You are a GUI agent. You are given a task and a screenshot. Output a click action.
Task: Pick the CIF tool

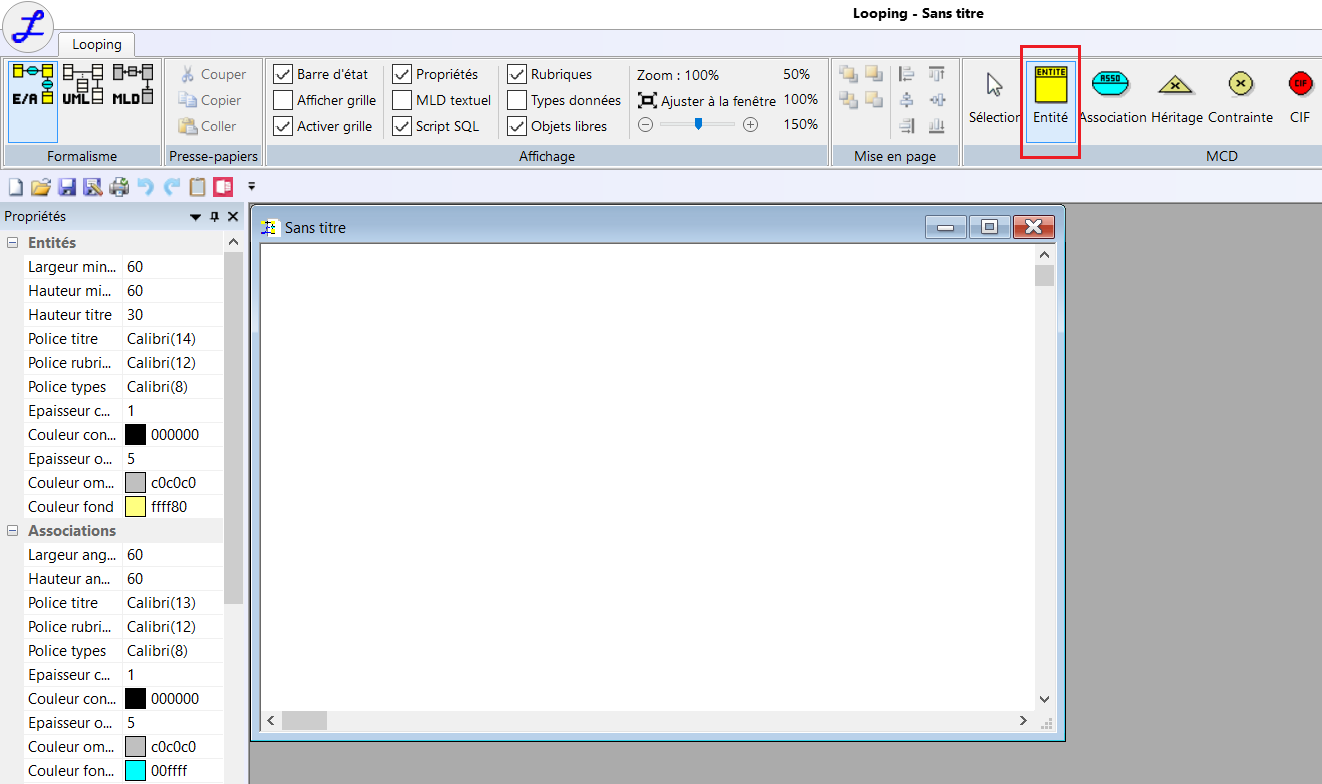(1300, 99)
